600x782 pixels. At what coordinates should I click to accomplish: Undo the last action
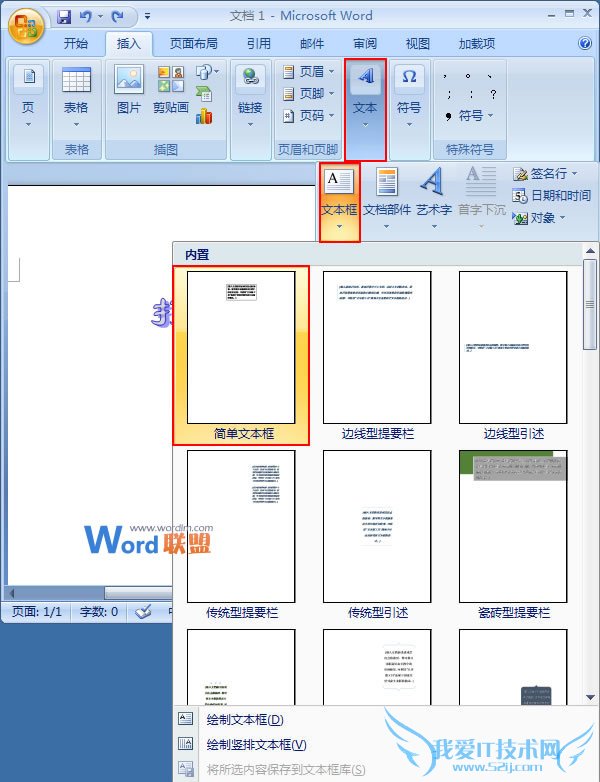tap(86, 17)
